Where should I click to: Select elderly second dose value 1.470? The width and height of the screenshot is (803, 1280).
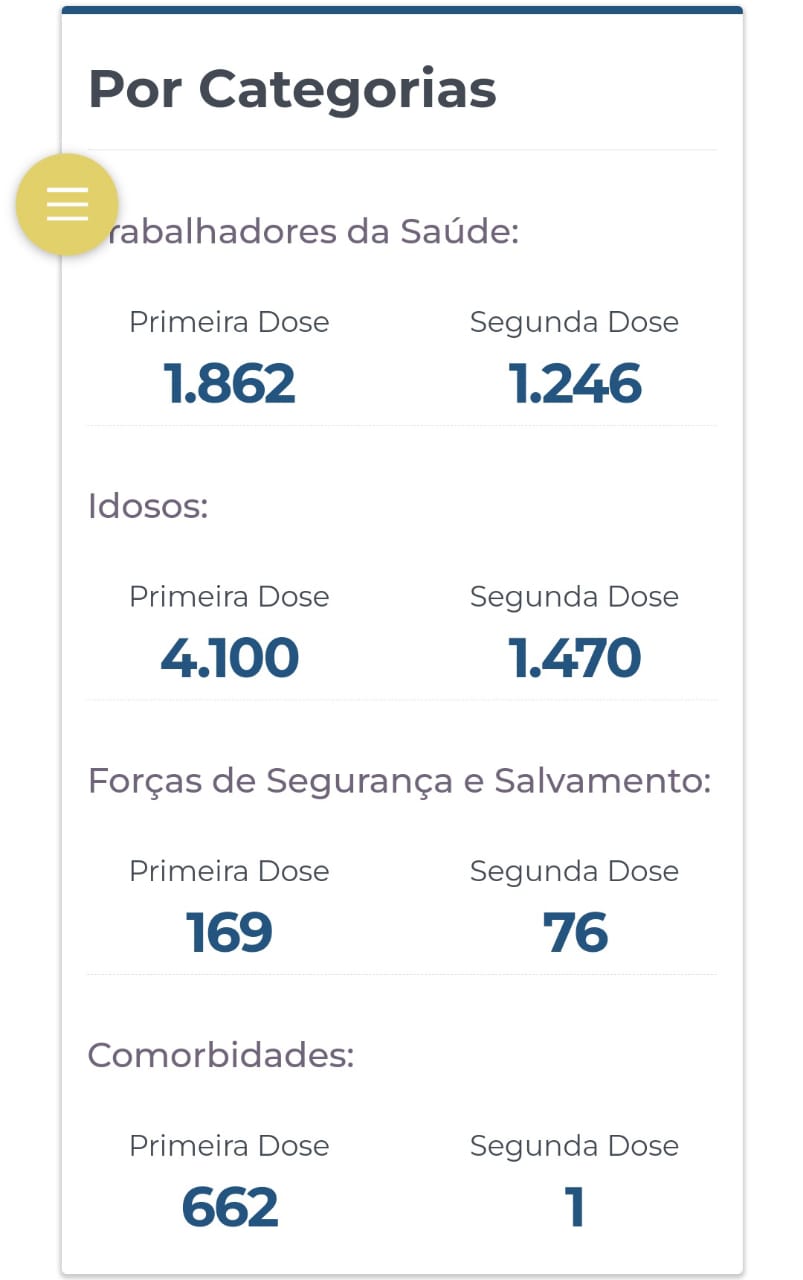575,658
